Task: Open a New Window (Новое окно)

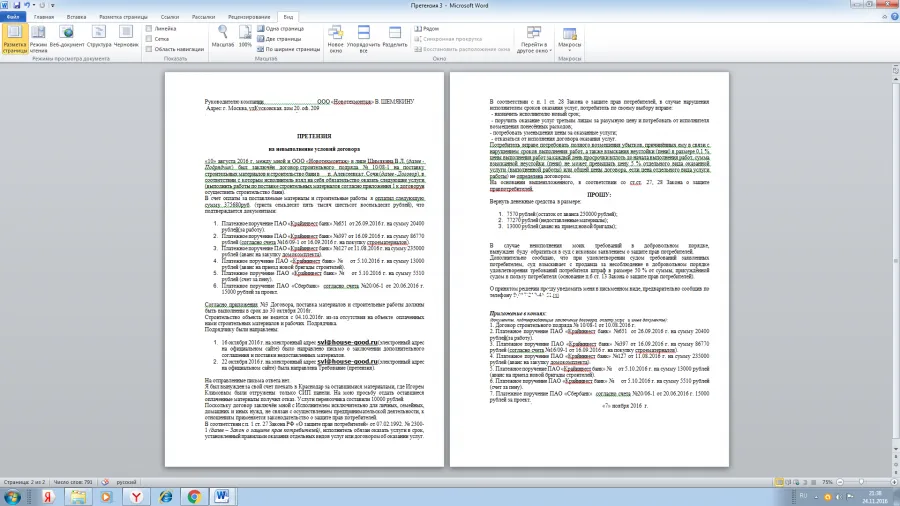Action: pyautogui.click(x=335, y=38)
